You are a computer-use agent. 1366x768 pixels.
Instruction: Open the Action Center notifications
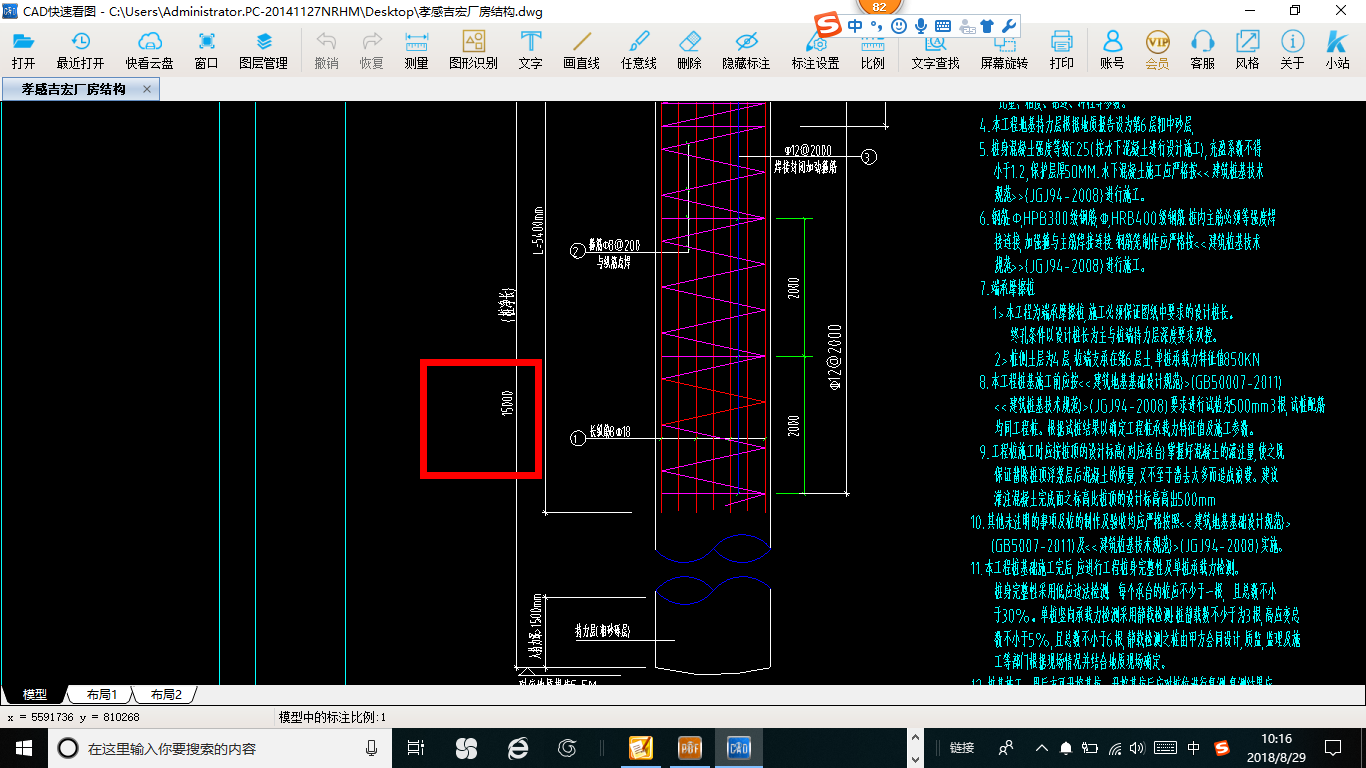click(1333, 747)
